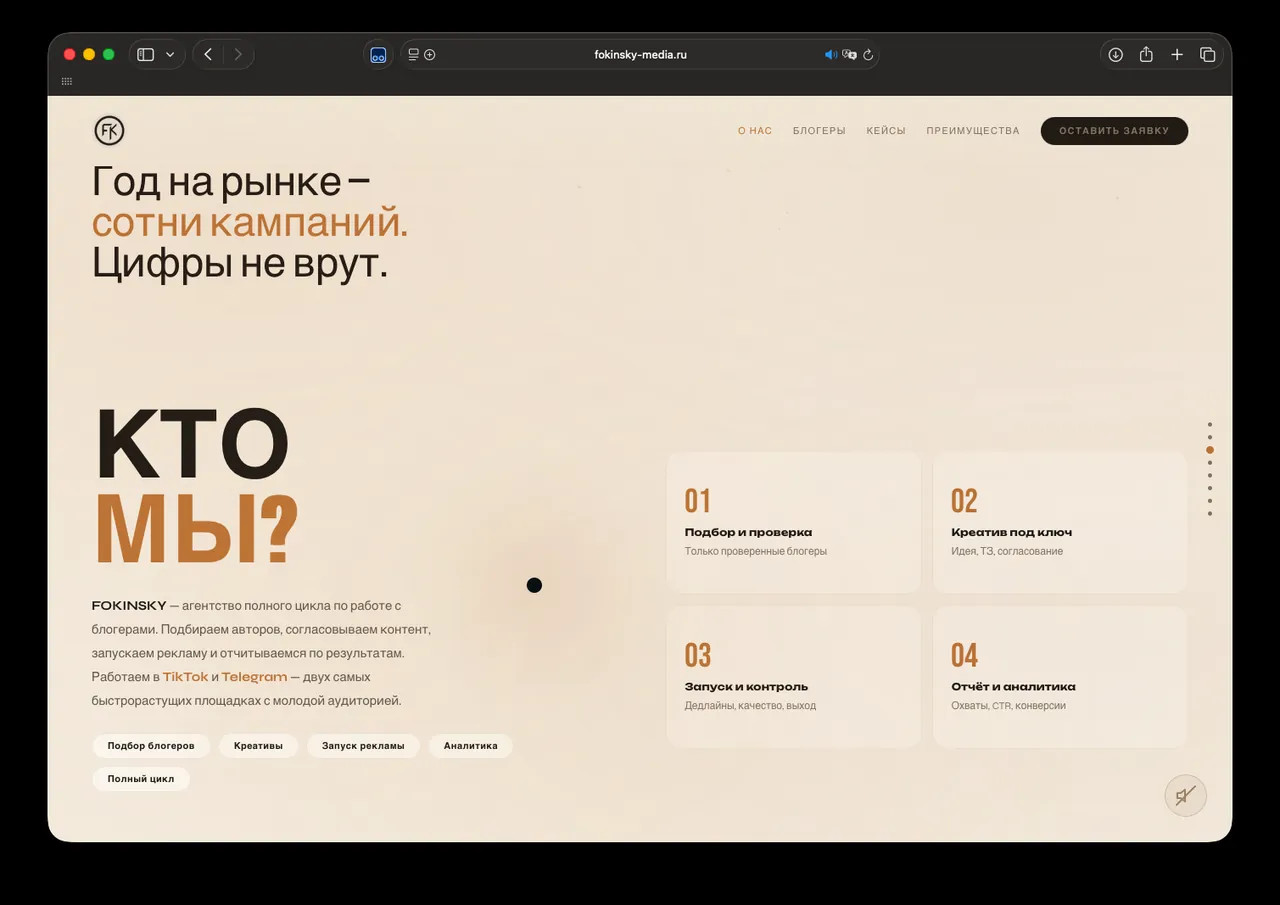Open the tab group dropdown arrow
This screenshot has width=1280, height=905.
pyautogui.click(x=170, y=55)
